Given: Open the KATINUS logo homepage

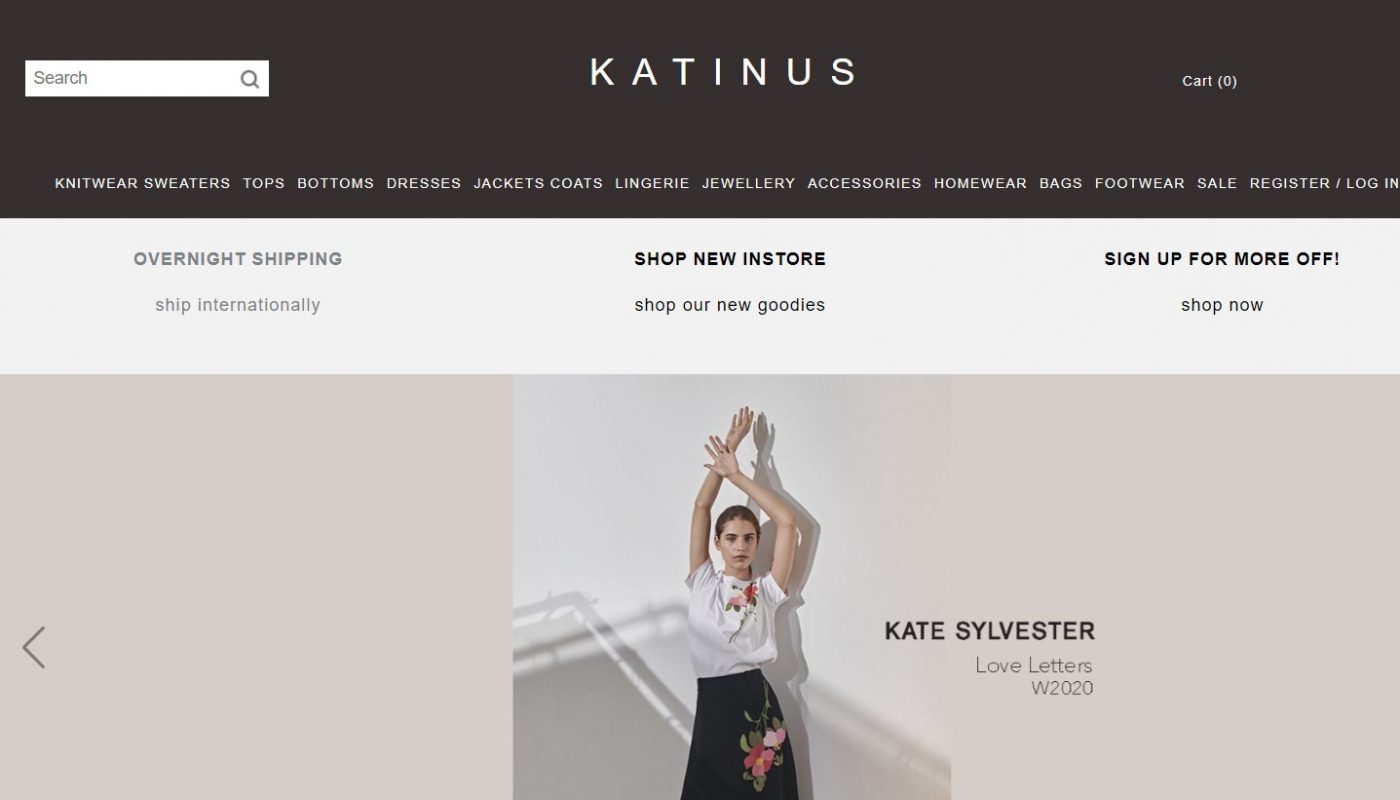Looking at the screenshot, I should [x=722, y=72].
